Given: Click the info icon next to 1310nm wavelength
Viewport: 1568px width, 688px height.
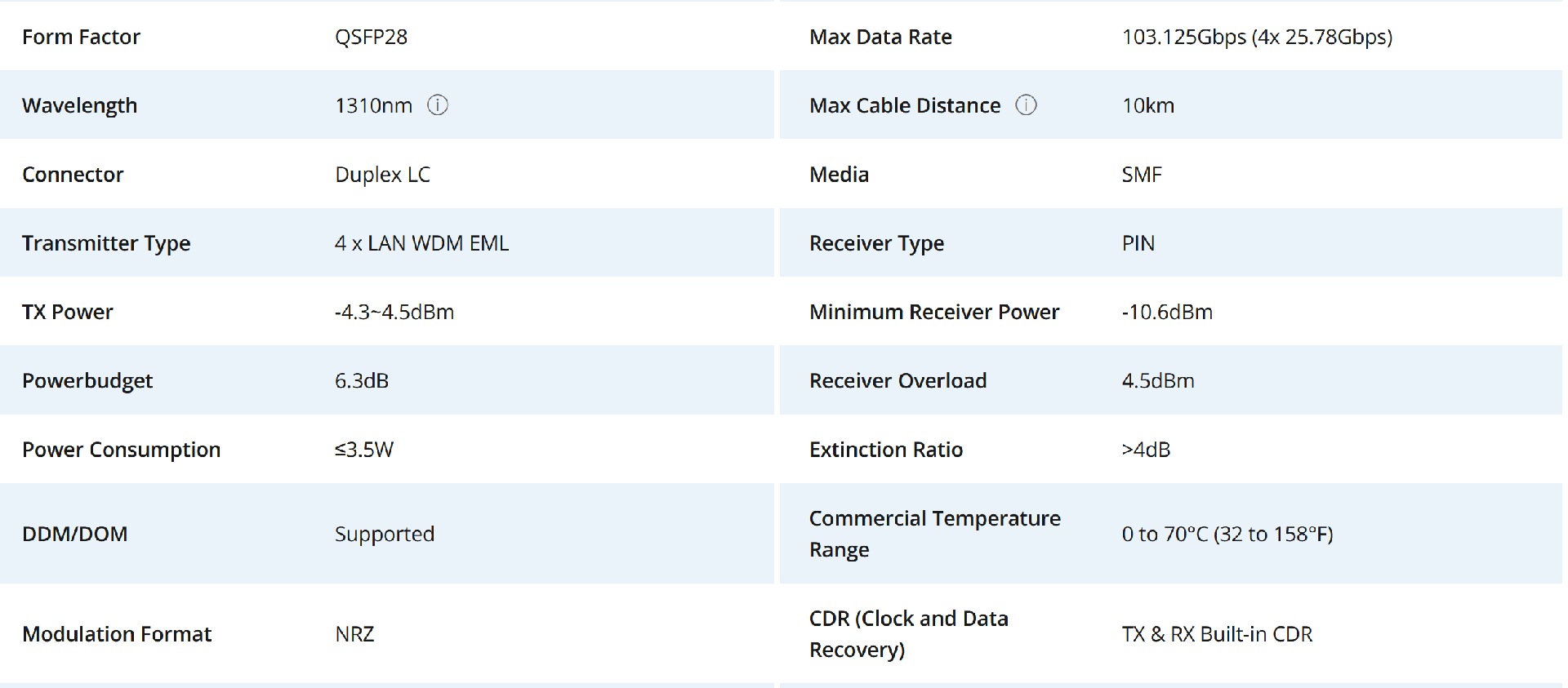Looking at the screenshot, I should (x=438, y=105).
